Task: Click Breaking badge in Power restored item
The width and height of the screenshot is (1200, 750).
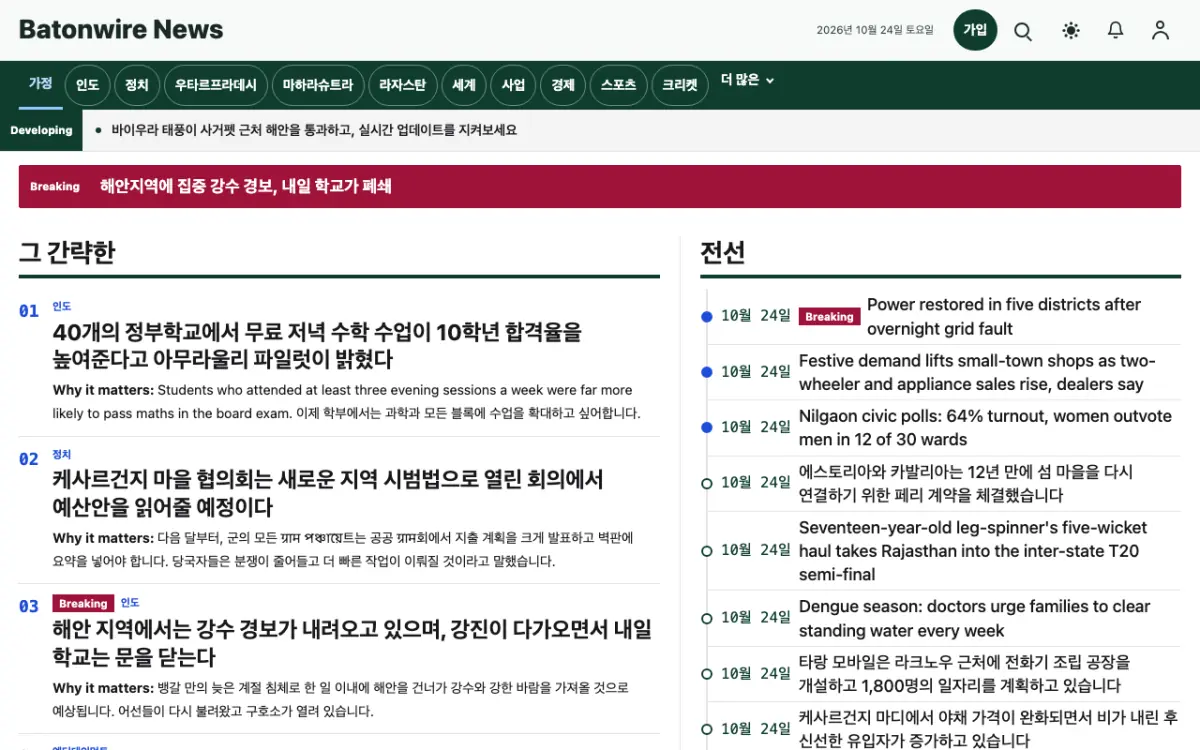Action: [829, 317]
